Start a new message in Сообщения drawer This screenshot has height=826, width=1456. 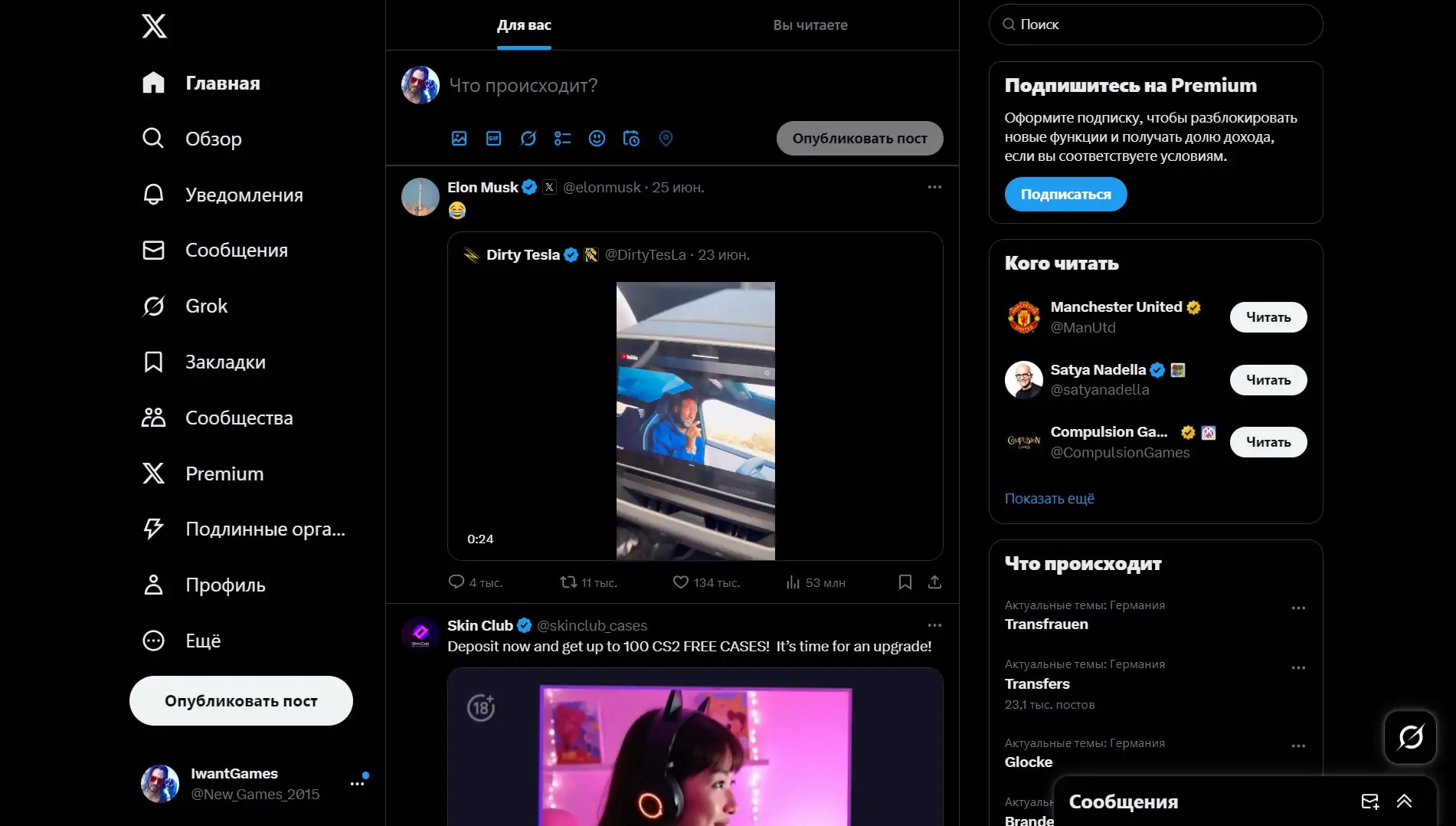(1369, 801)
